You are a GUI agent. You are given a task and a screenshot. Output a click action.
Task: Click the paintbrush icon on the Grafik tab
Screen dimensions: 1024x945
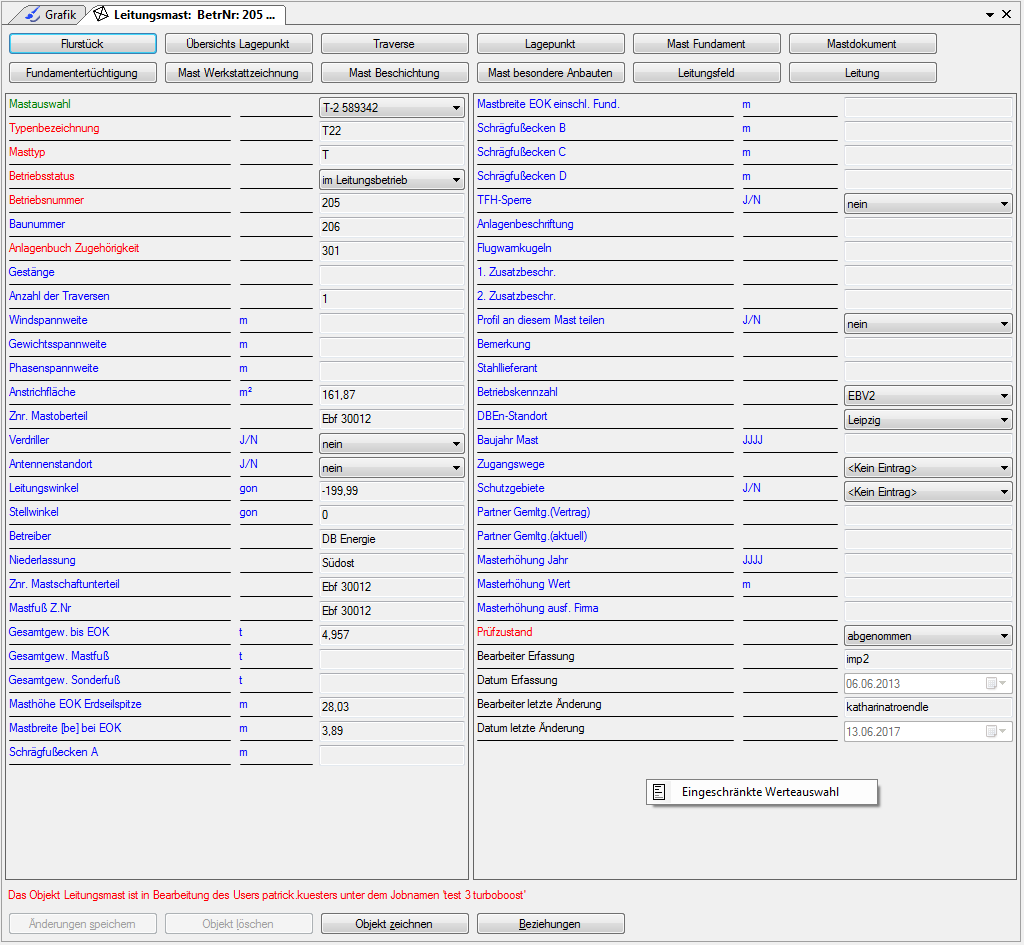[32, 15]
